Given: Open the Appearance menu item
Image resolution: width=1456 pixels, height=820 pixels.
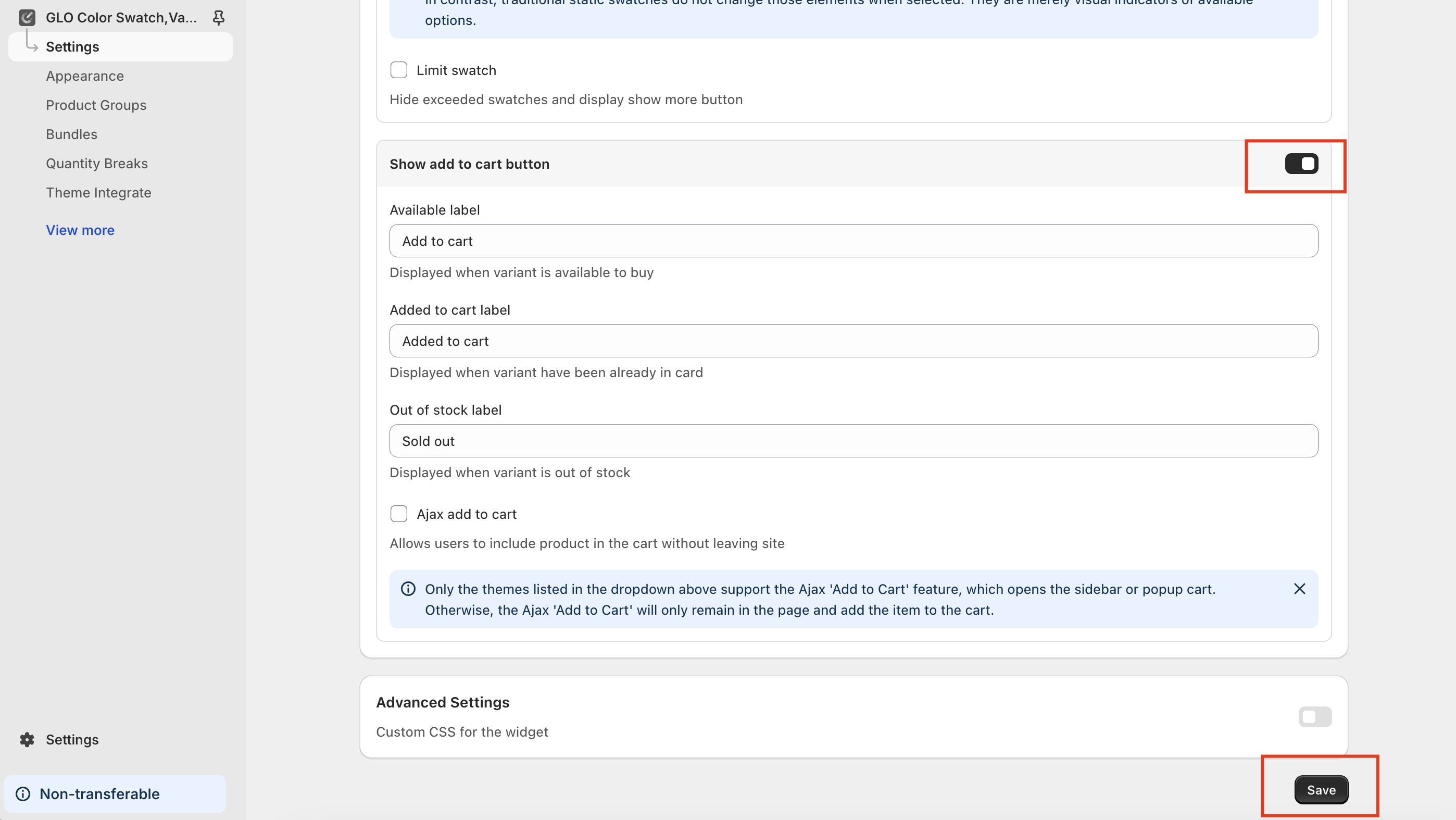Looking at the screenshot, I should (x=85, y=76).
